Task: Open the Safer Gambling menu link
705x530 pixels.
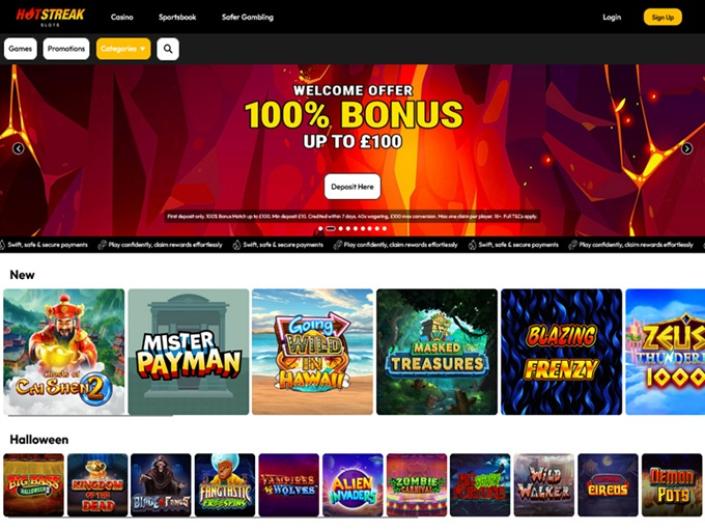Action: click(247, 17)
